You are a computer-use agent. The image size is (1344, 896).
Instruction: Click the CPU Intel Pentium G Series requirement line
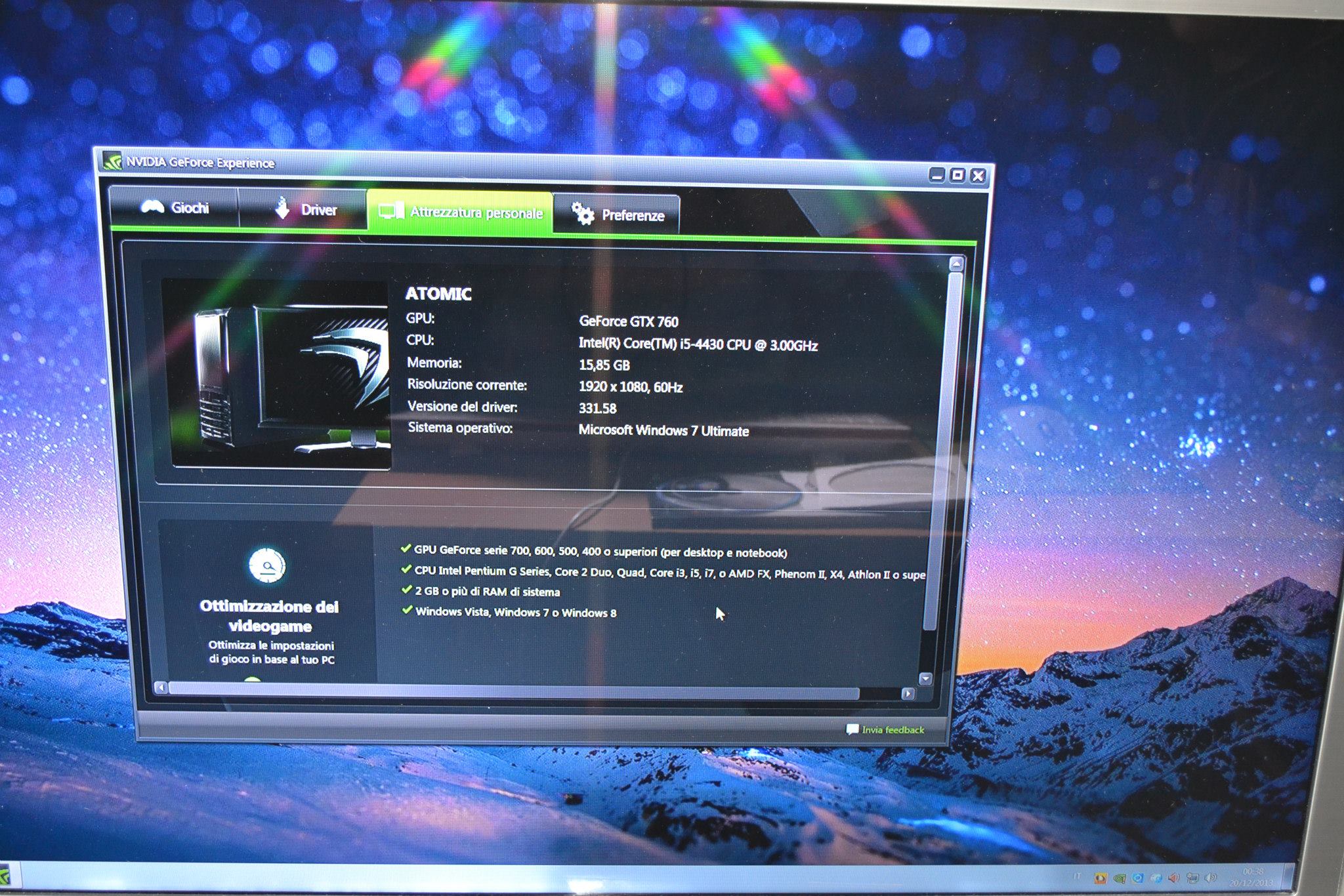click(x=663, y=573)
